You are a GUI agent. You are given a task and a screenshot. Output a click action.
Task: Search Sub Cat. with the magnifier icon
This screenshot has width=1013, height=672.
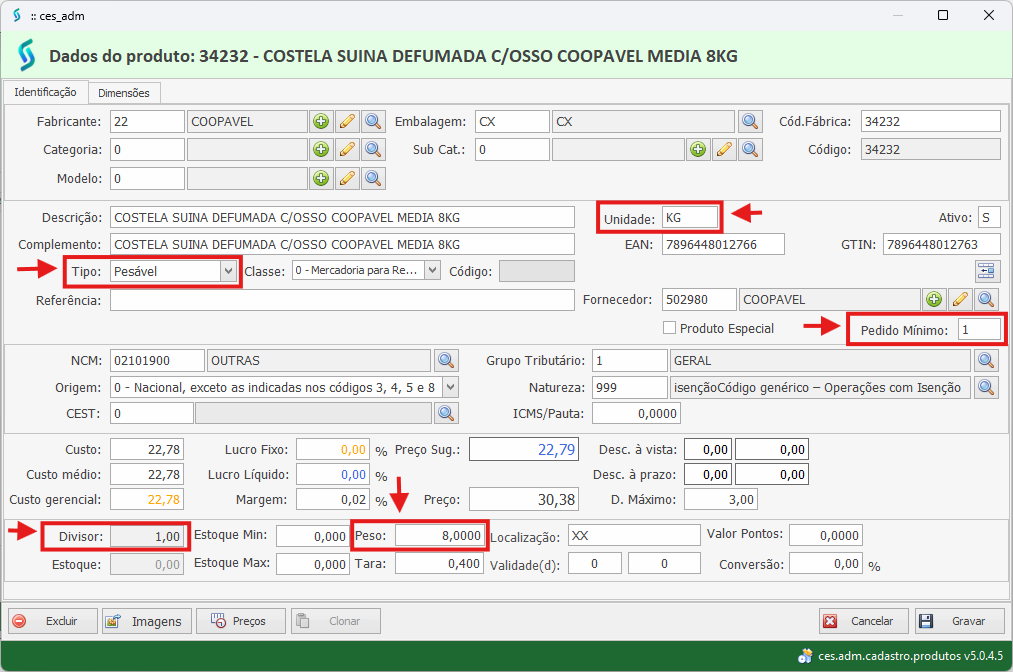point(750,149)
